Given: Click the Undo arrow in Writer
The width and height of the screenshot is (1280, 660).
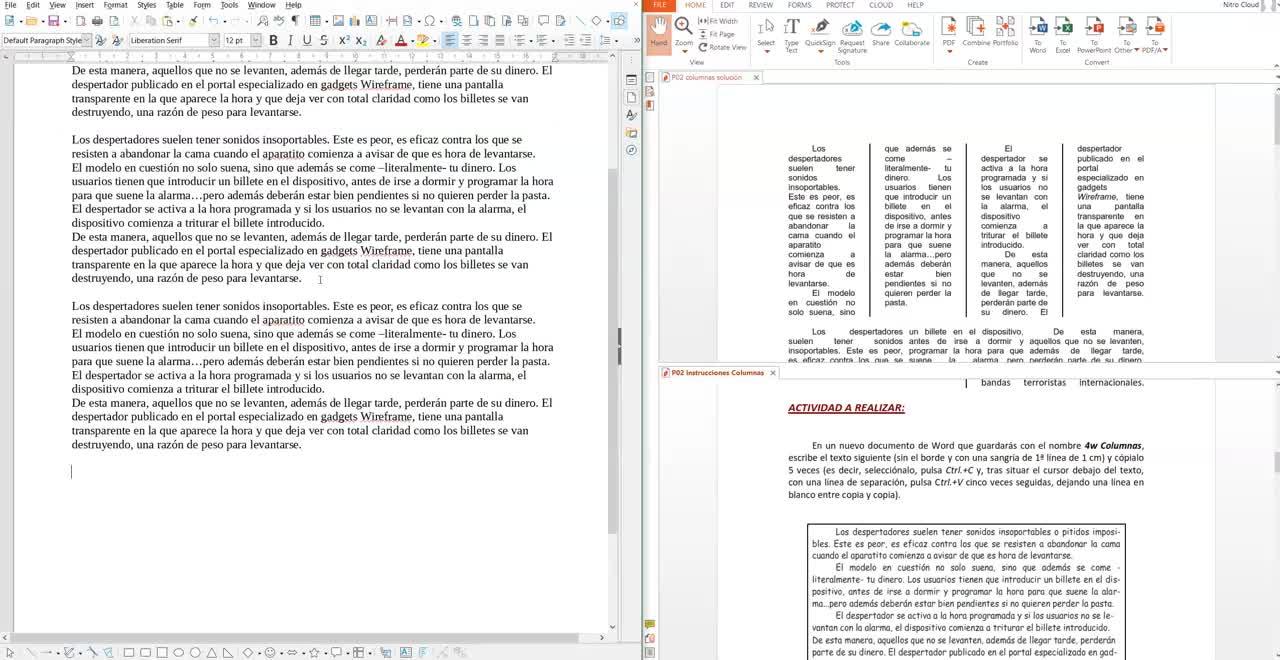Looking at the screenshot, I should 213,20.
